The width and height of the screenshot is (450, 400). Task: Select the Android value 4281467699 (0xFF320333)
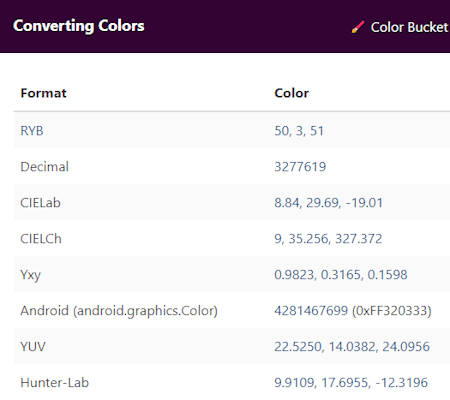pos(353,311)
